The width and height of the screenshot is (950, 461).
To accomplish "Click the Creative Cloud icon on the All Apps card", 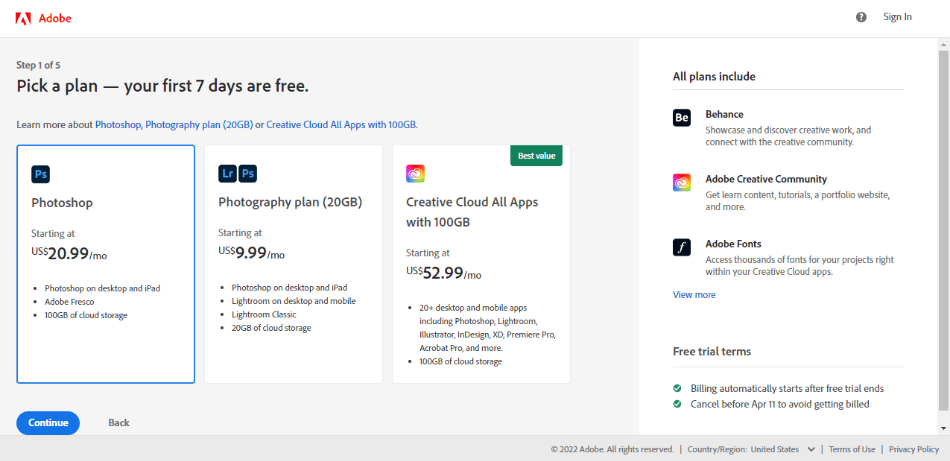I will [416, 174].
